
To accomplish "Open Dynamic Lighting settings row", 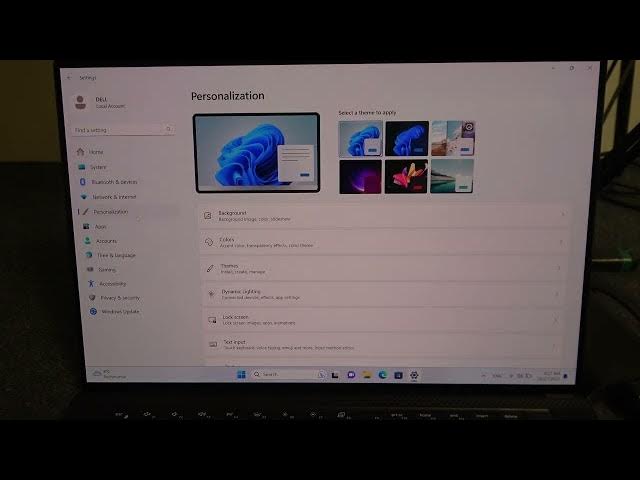I will click(x=381, y=294).
